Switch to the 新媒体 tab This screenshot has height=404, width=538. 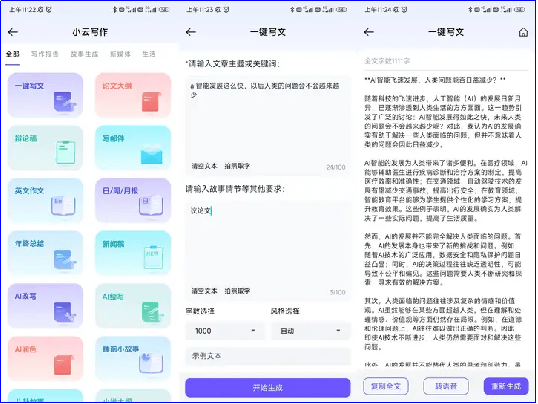(x=120, y=54)
